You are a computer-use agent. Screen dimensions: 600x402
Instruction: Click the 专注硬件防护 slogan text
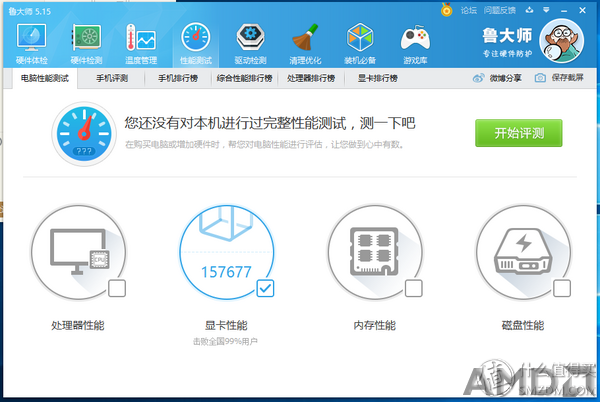(x=507, y=54)
